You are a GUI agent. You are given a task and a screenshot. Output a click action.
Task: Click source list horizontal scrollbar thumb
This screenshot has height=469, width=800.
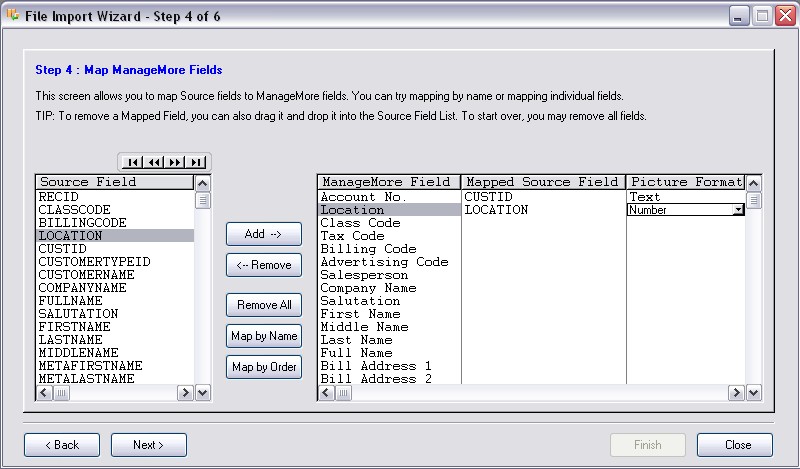[x=61, y=393]
